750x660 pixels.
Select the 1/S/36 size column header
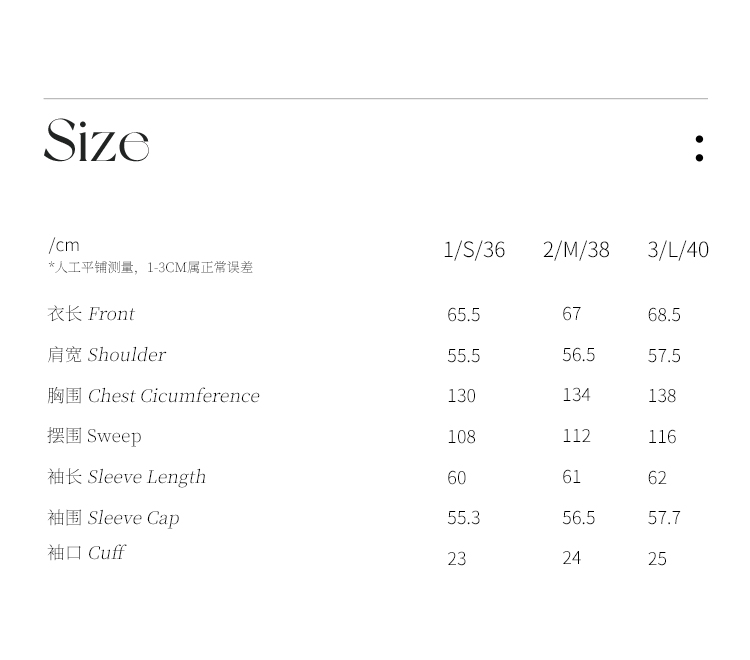(474, 250)
